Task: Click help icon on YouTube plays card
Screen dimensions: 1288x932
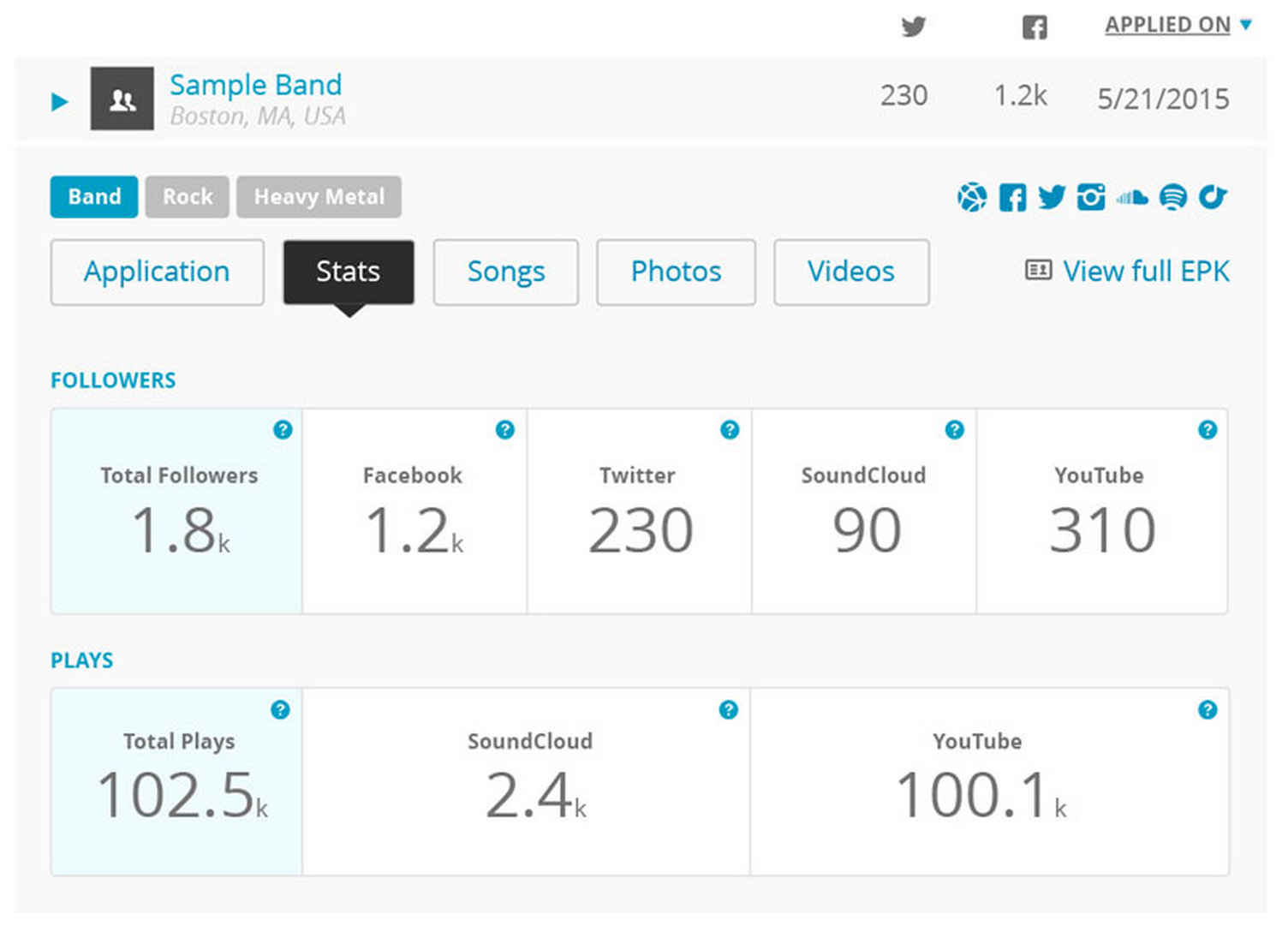Action: [x=1207, y=710]
